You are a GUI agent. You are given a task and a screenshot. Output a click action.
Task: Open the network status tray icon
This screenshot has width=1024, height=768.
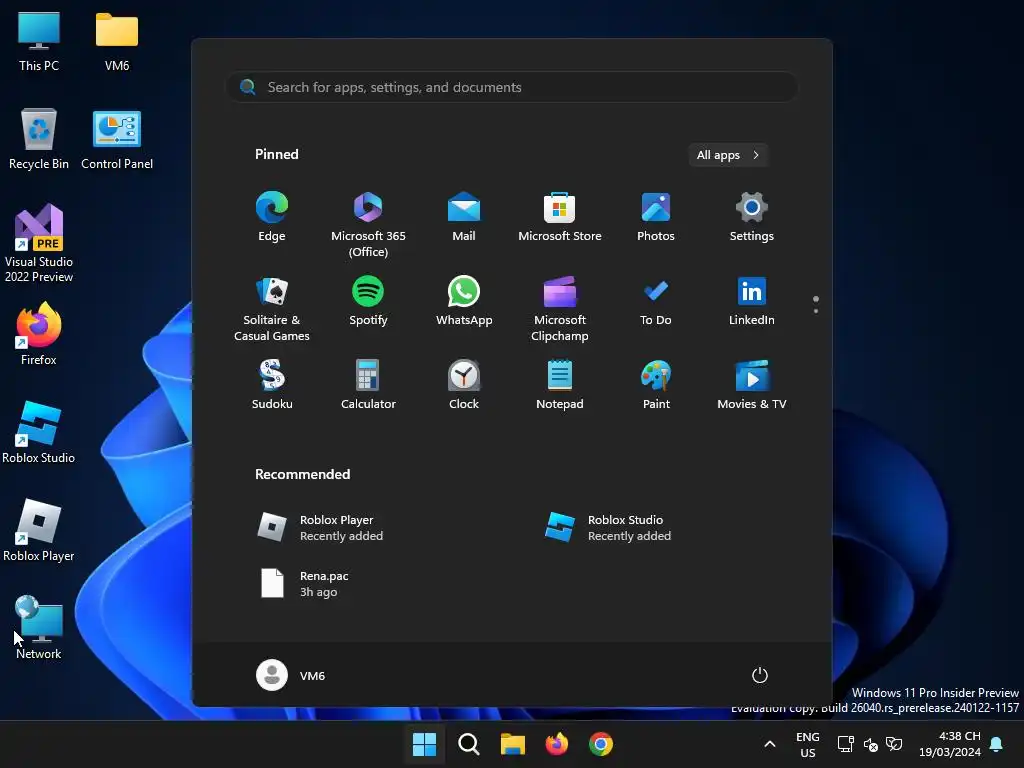coord(846,744)
